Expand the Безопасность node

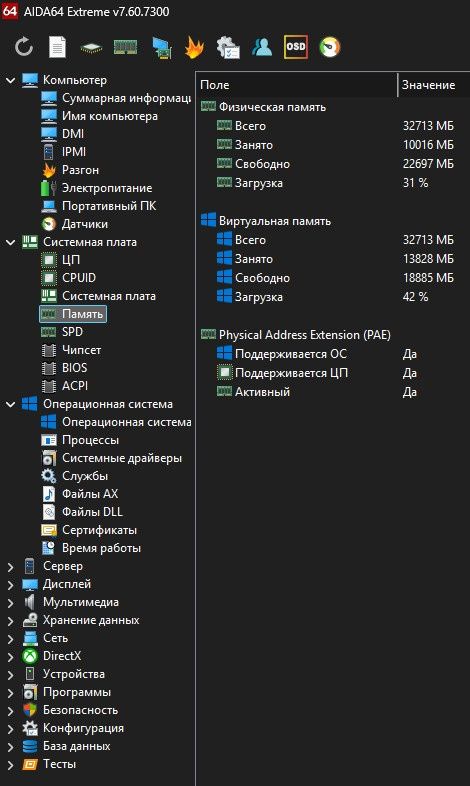[x=11, y=711]
